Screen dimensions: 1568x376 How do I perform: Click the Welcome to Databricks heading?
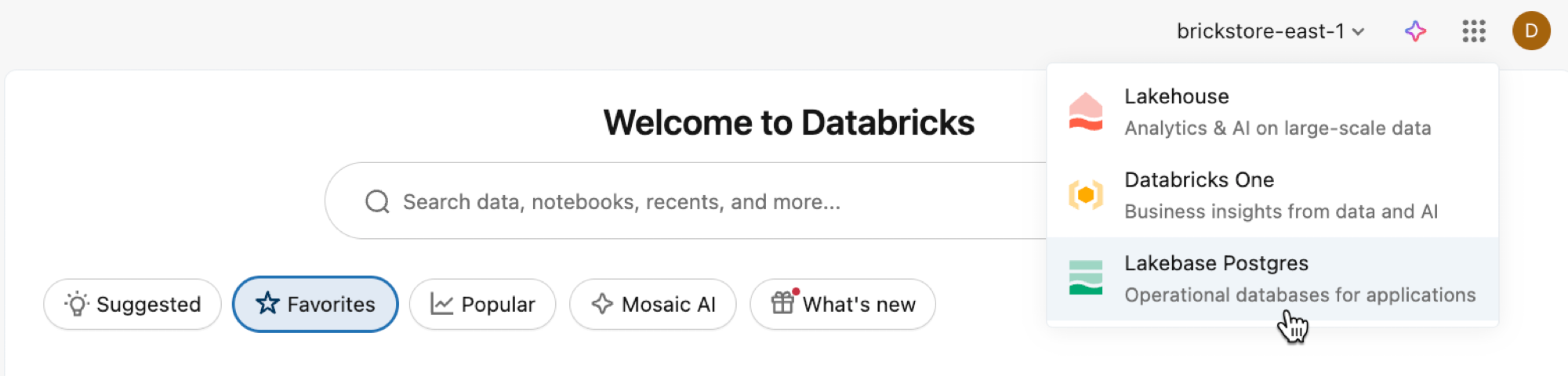click(x=789, y=123)
